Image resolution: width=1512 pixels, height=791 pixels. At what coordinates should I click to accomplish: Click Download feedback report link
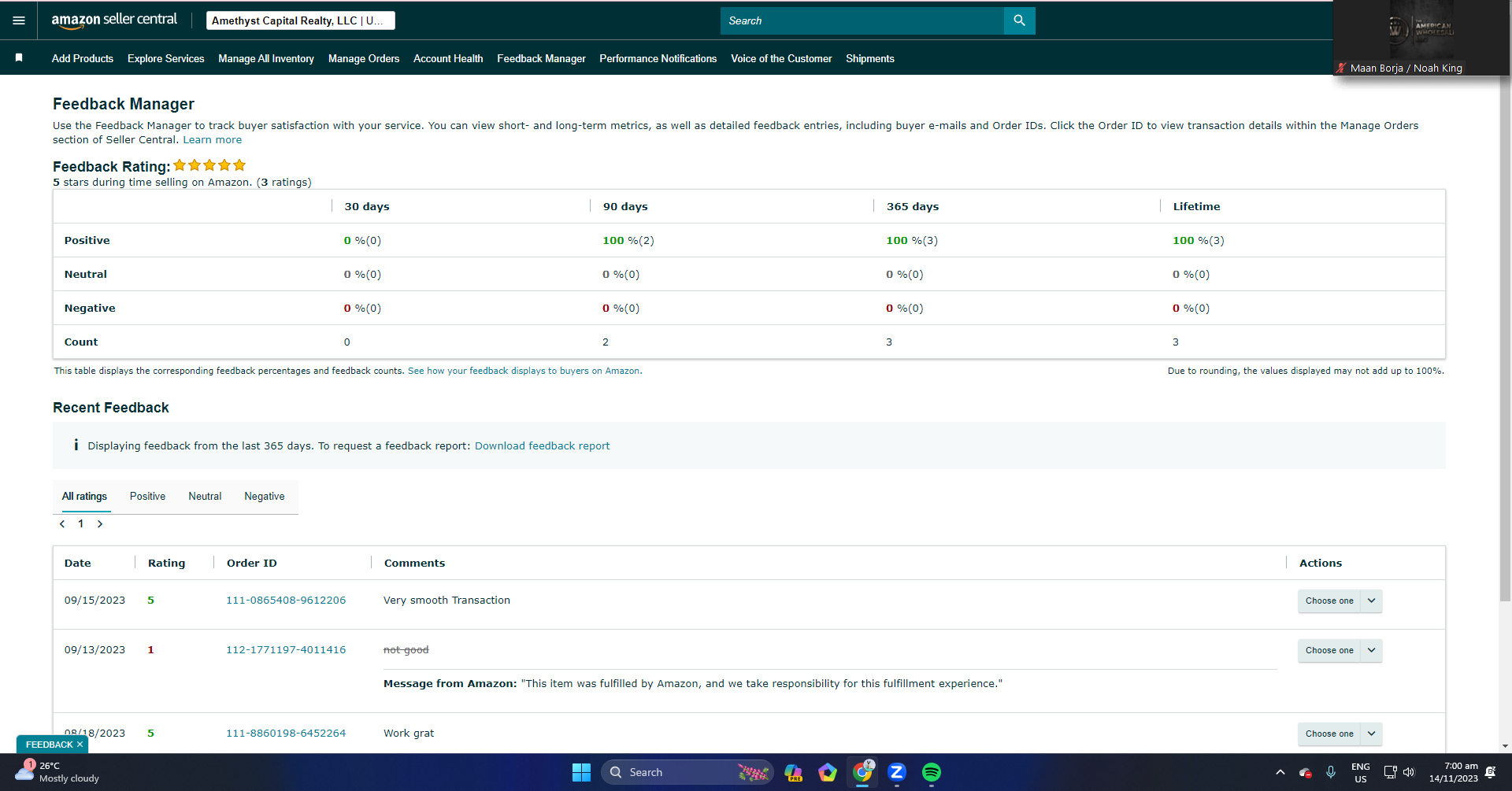pos(542,445)
